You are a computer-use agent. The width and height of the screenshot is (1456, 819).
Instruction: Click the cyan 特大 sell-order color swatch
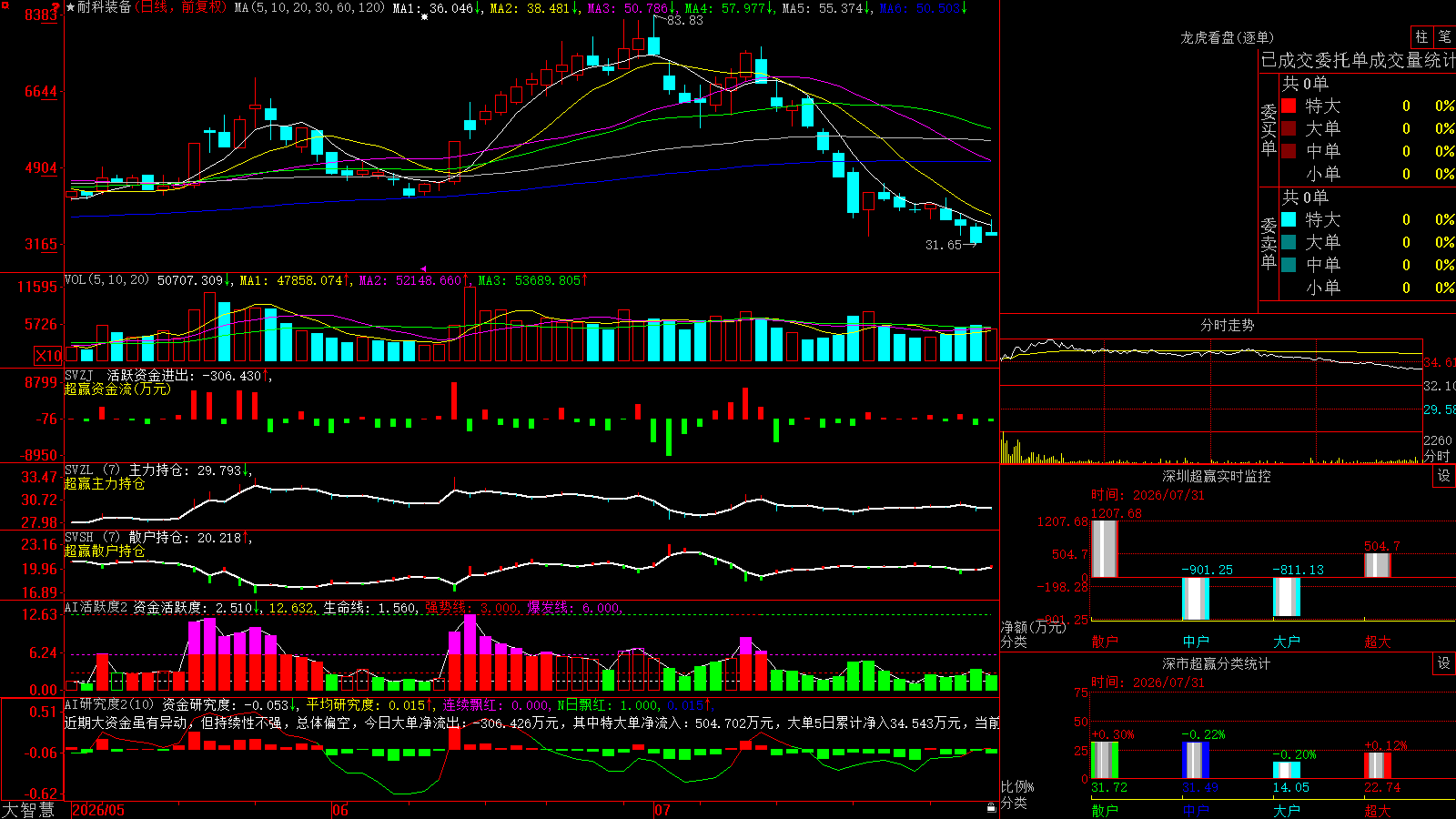1289,219
